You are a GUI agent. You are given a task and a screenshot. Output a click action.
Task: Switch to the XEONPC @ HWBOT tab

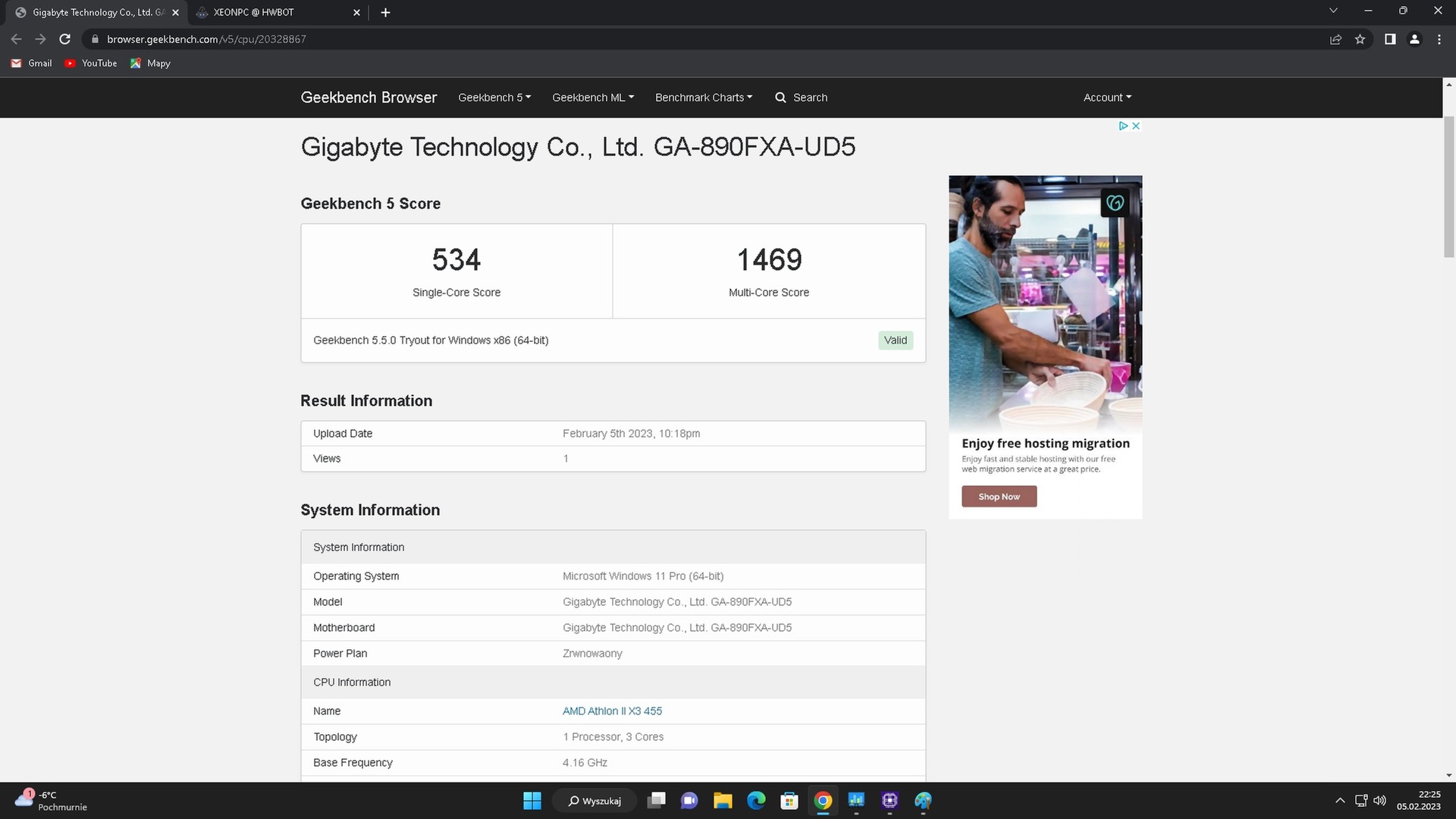point(277,12)
